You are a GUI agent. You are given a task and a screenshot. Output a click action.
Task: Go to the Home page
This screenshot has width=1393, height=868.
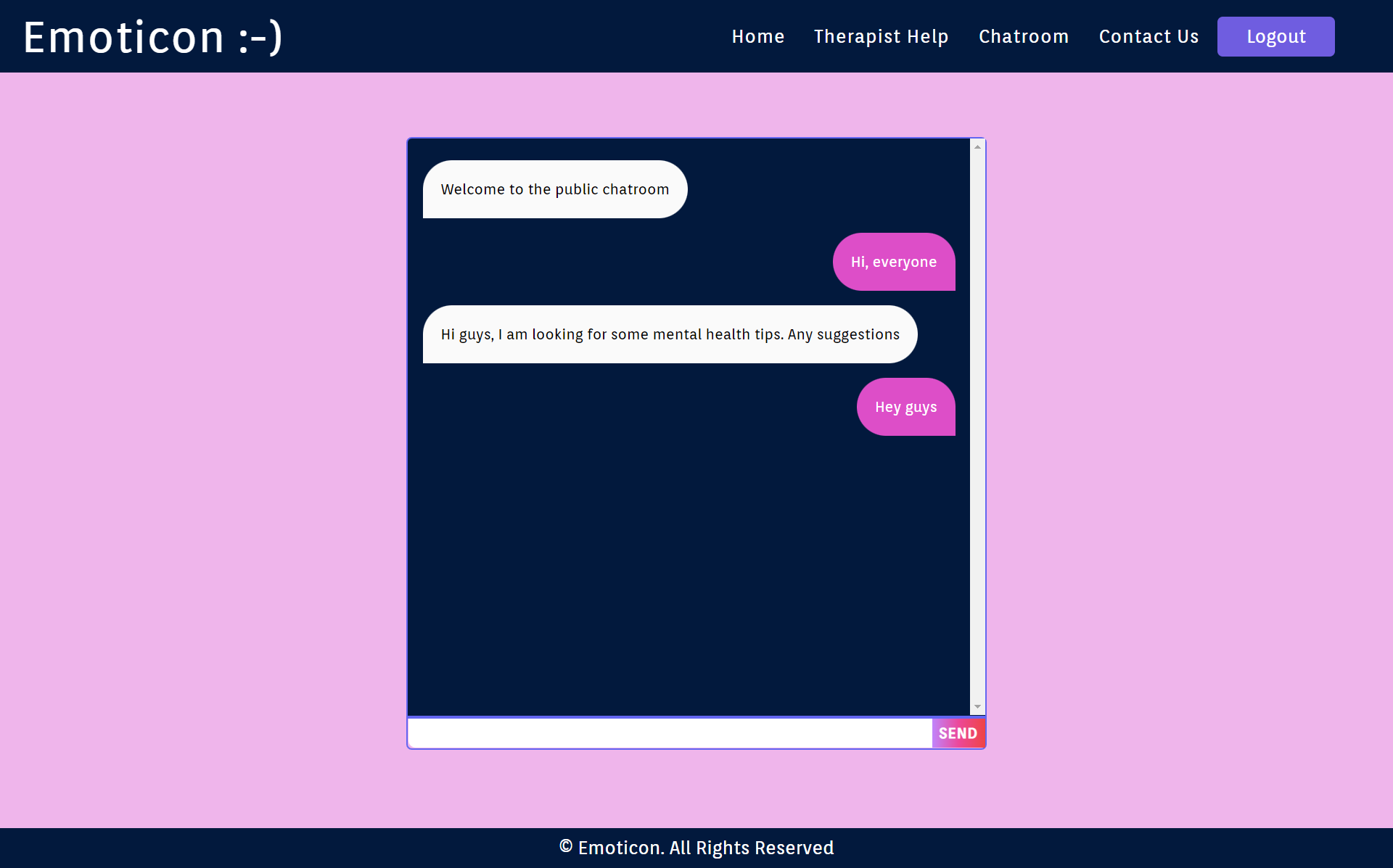click(757, 36)
